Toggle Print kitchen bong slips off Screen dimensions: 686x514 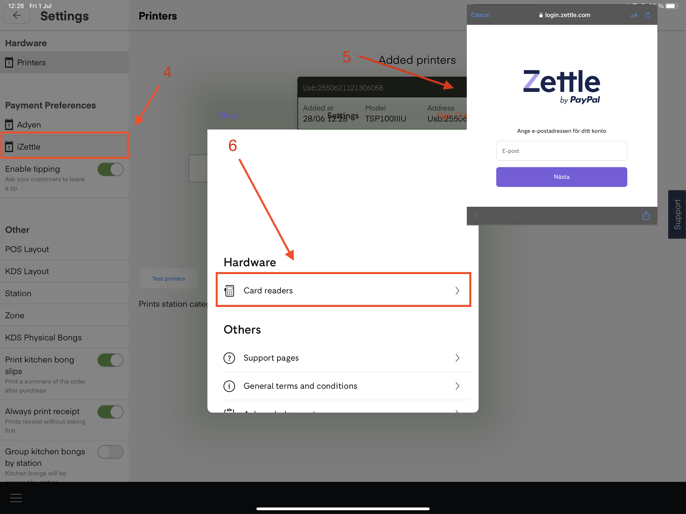(110, 360)
